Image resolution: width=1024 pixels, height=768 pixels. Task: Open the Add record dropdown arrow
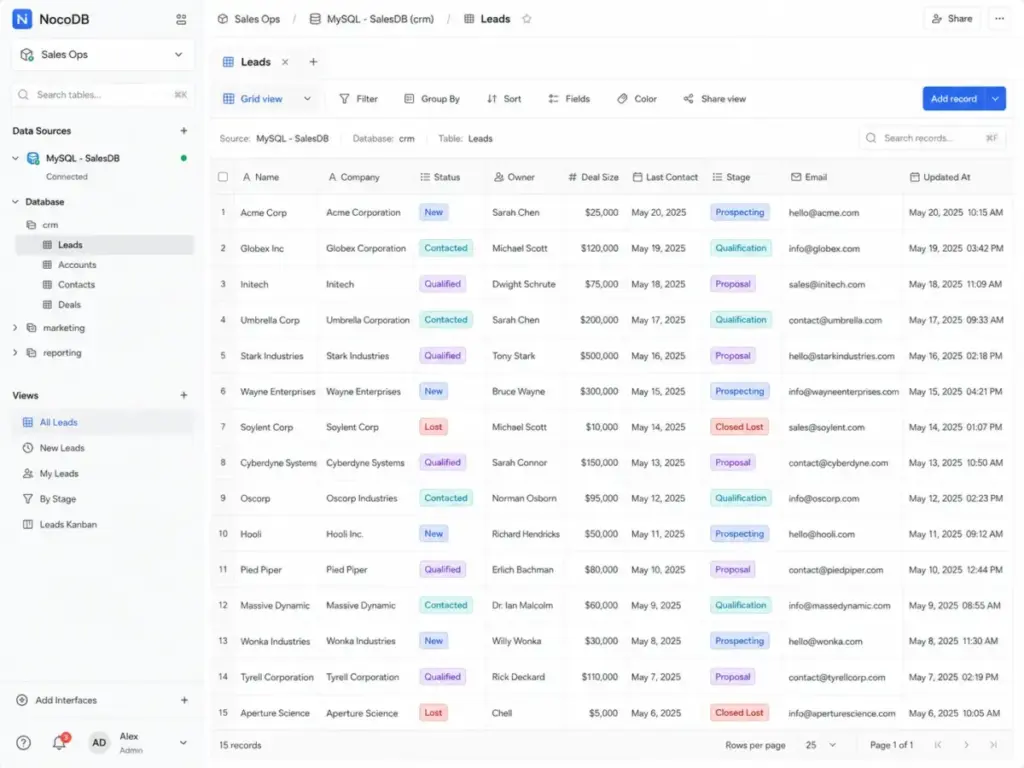pos(995,99)
